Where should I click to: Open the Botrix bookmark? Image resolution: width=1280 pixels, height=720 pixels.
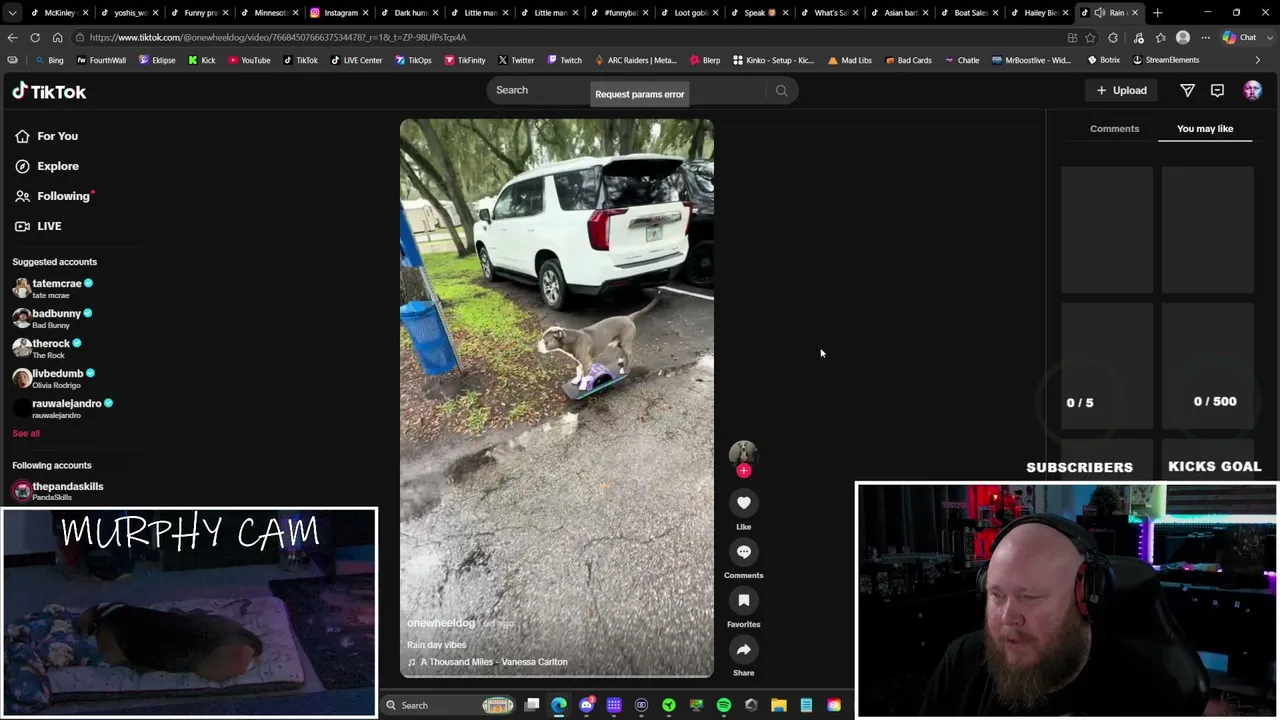pos(1103,61)
